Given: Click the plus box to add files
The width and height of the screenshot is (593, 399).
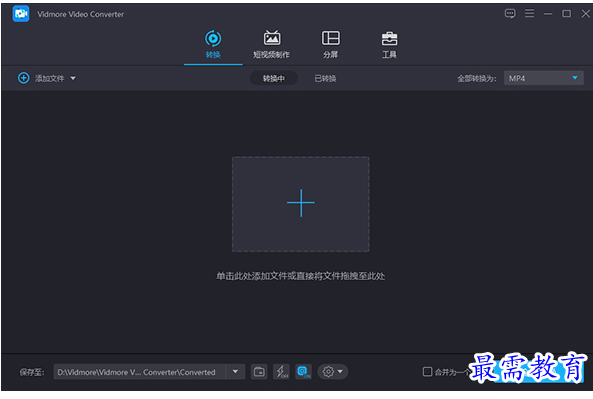Looking at the screenshot, I should (x=301, y=204).
